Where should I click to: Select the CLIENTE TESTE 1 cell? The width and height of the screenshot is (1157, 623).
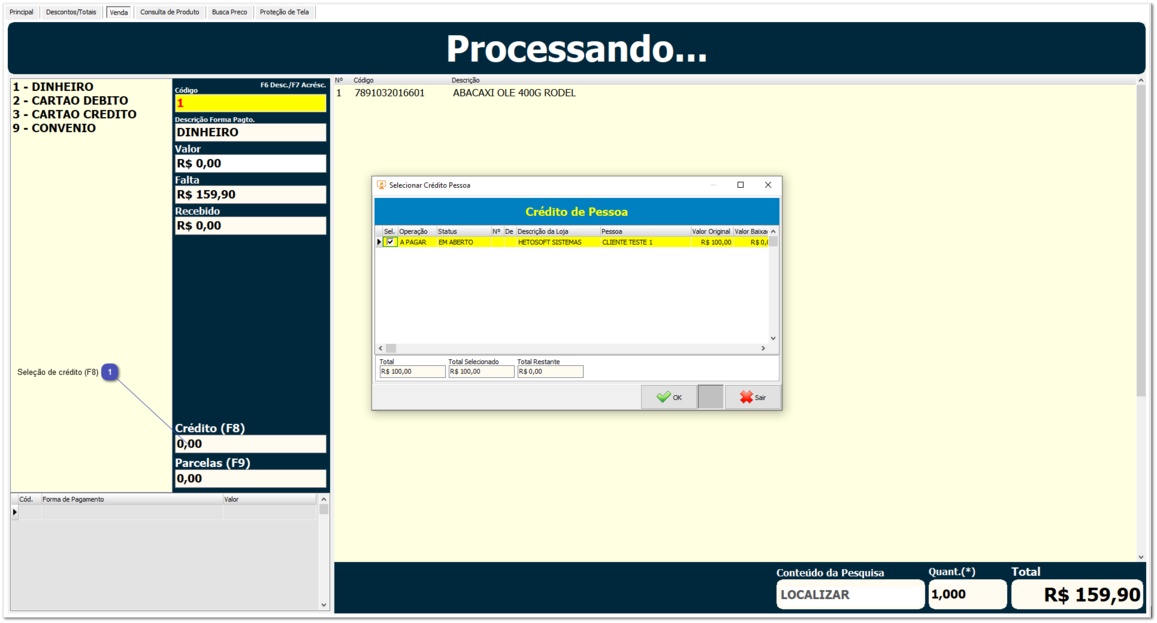pyautogui.click(x=644, y=242)
